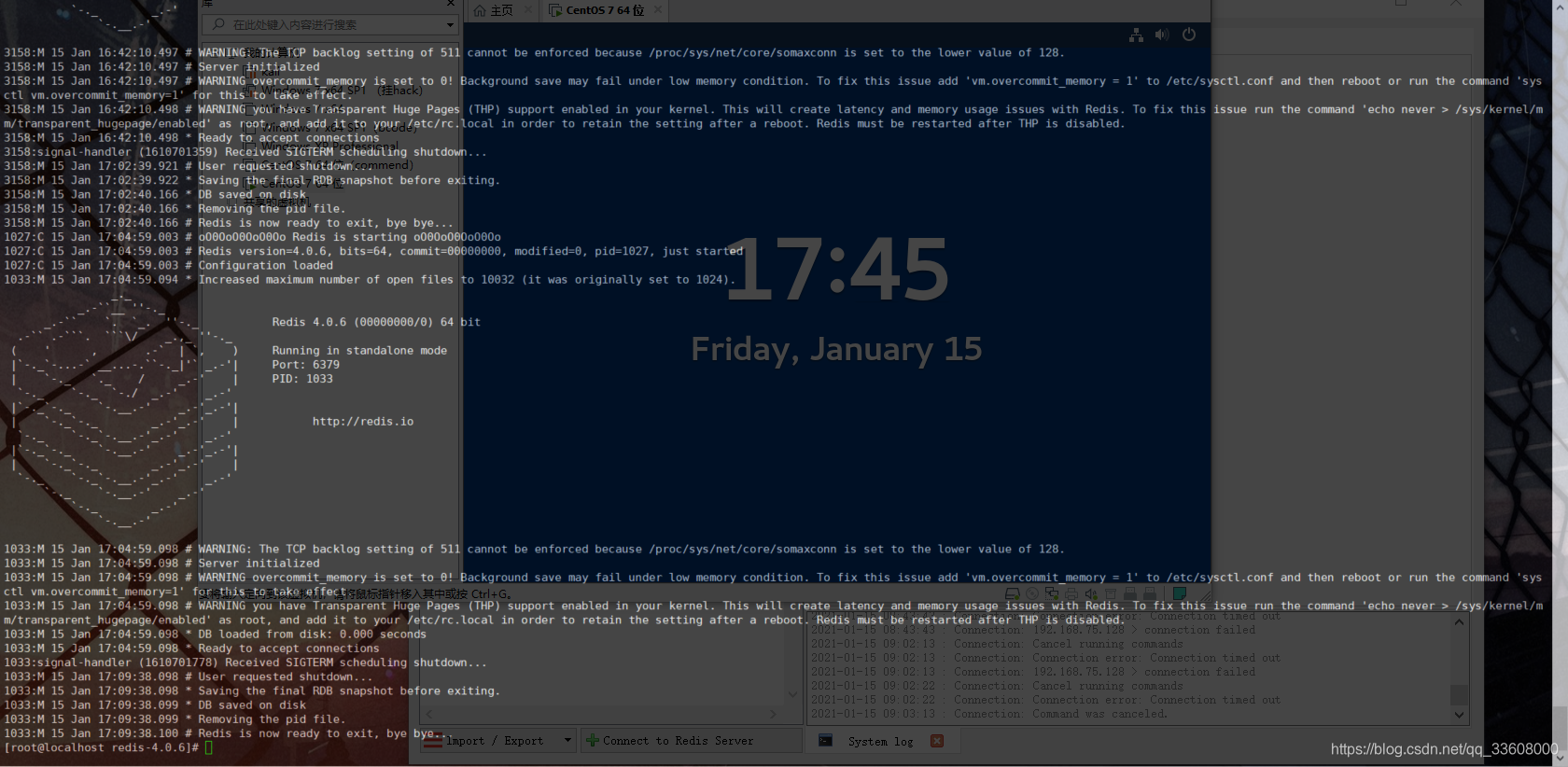Click terminal line '17:04:59.003 * Configuration loaded'
The width and height of the screenshot is (1568, 767).
pos(168,266)
